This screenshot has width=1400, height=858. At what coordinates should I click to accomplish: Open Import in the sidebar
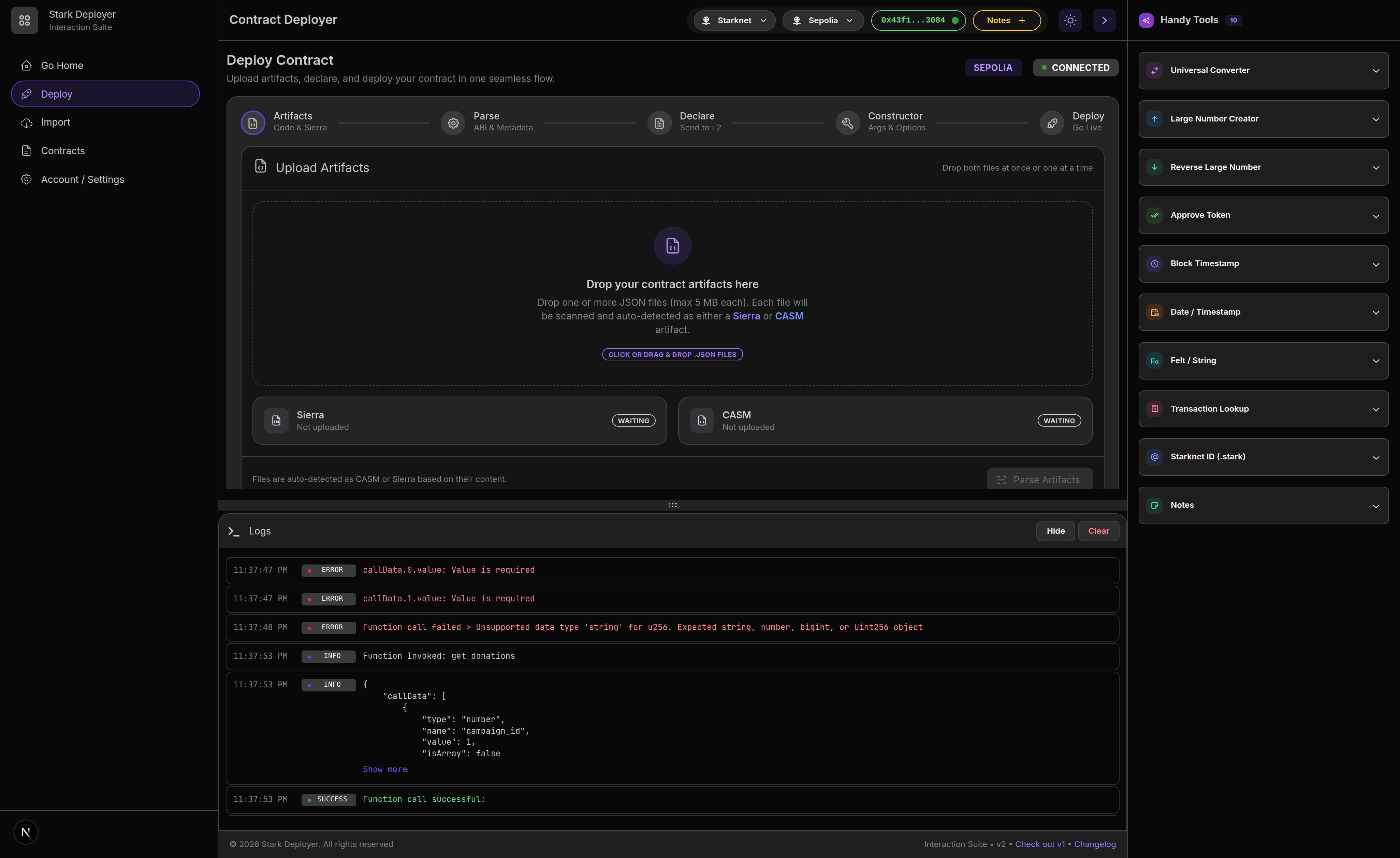[x=105, y=122]
